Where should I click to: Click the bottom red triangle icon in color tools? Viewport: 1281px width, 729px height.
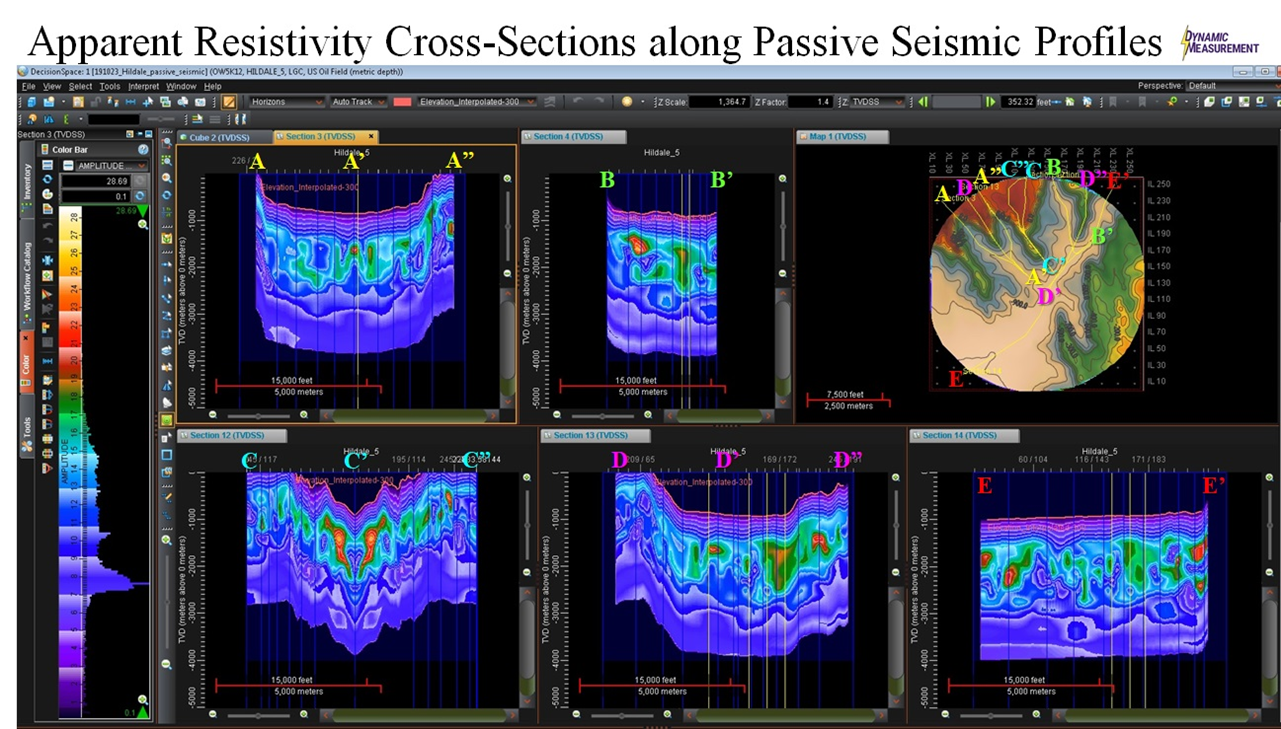tap(47, 468)
